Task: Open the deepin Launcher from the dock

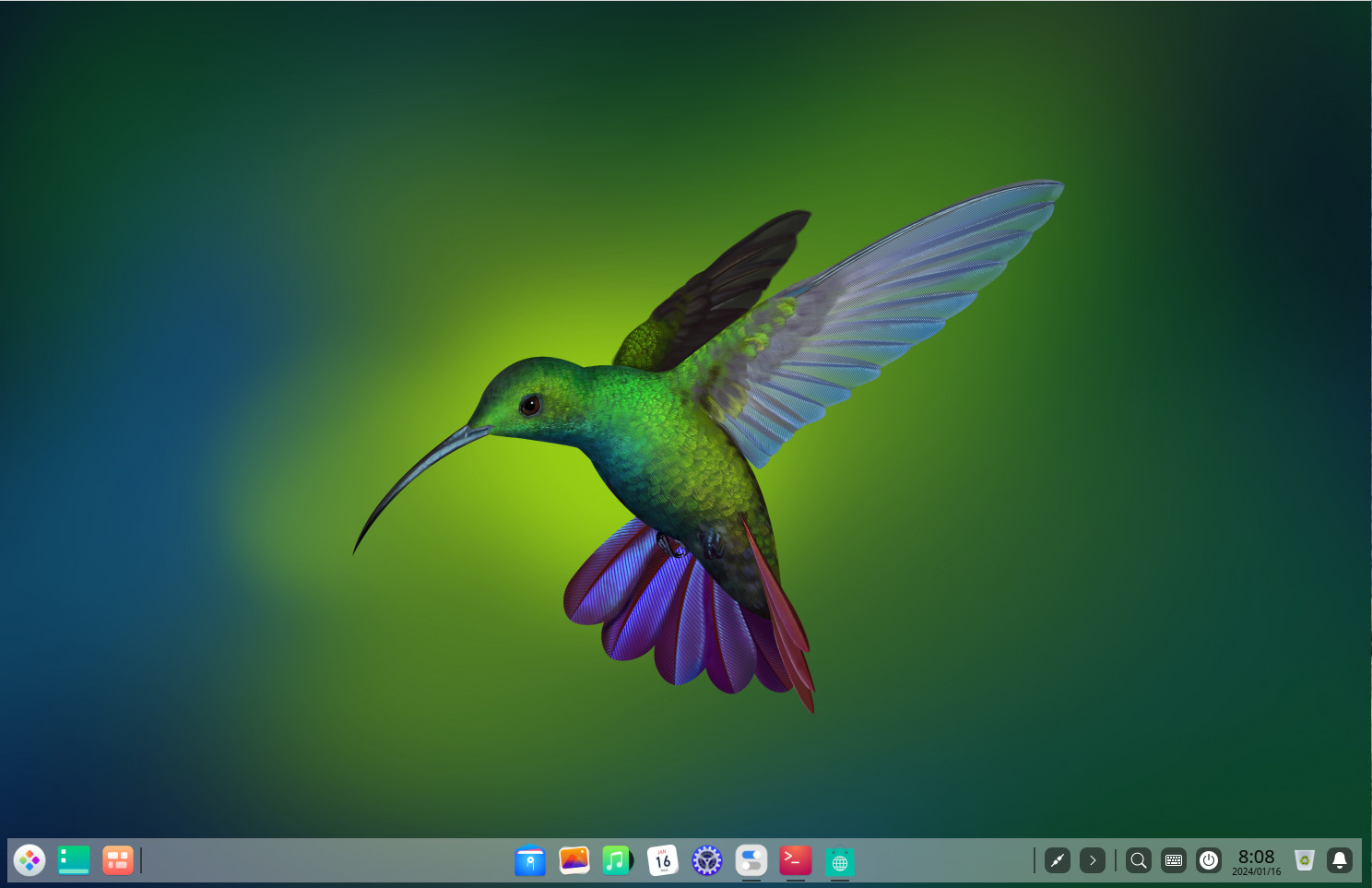Action: [30, 860]
